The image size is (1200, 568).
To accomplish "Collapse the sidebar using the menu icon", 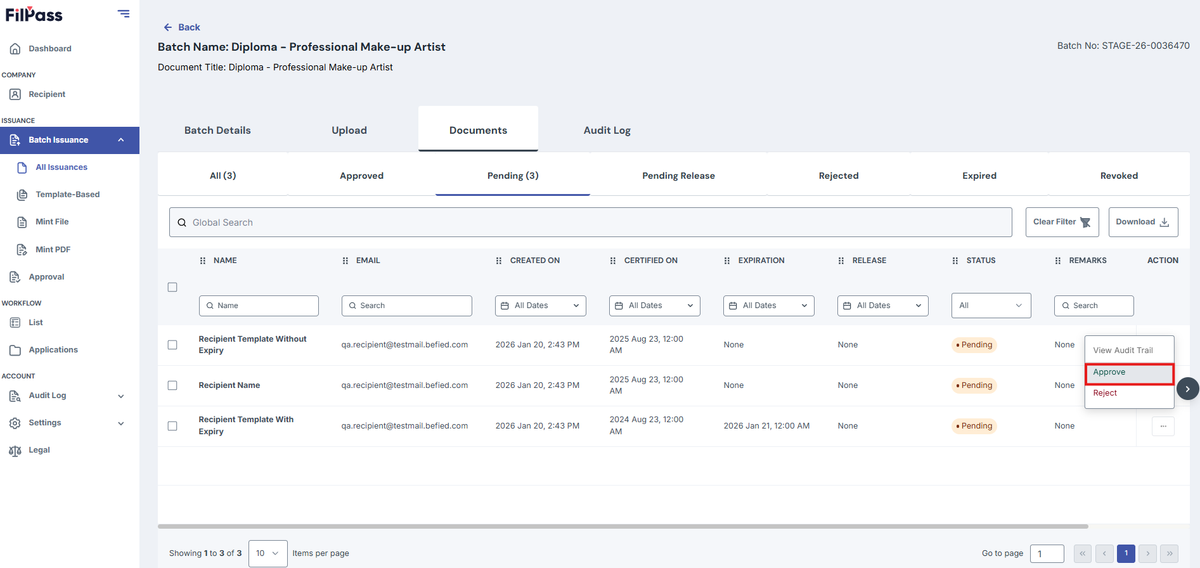I will click(123, 14).
